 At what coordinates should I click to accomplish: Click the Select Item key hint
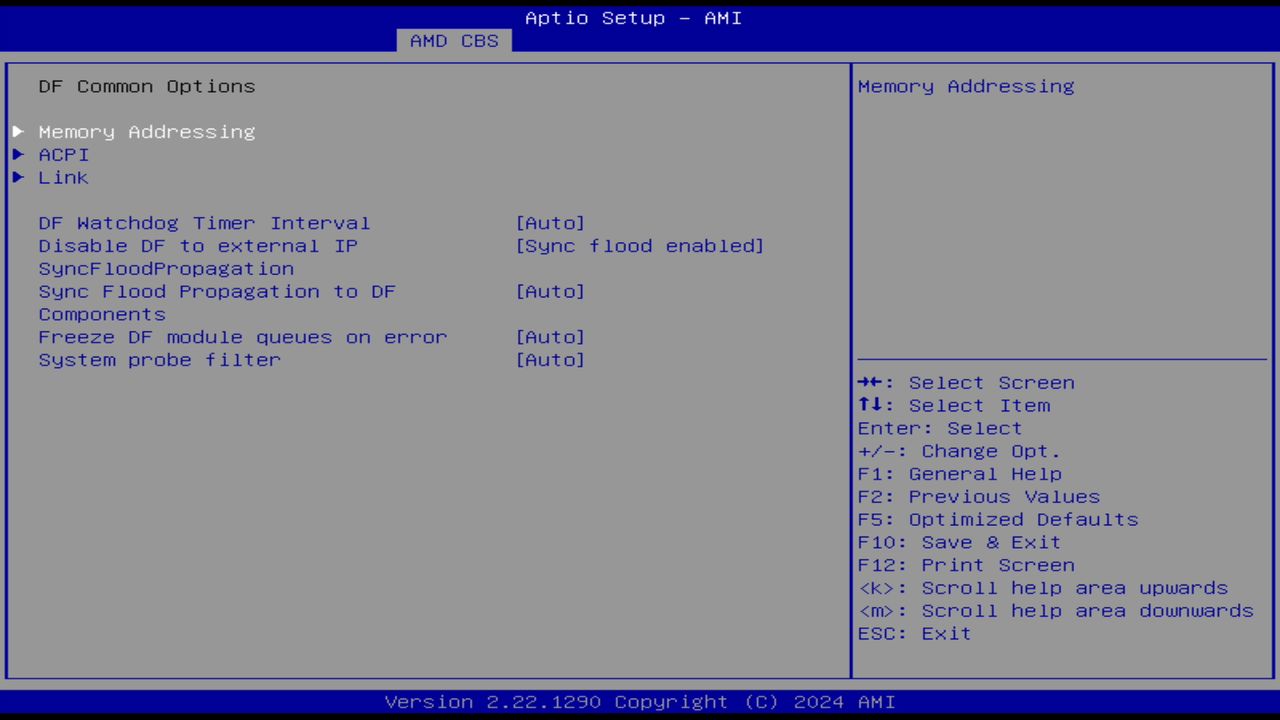click(x=954, y=406)
